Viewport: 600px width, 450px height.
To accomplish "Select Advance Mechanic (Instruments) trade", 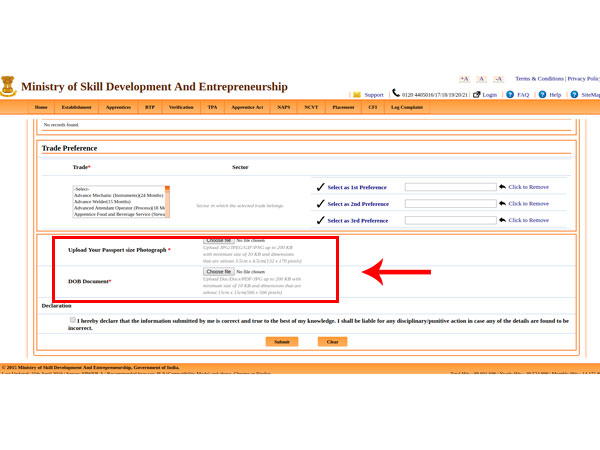I will click(119, 195).
